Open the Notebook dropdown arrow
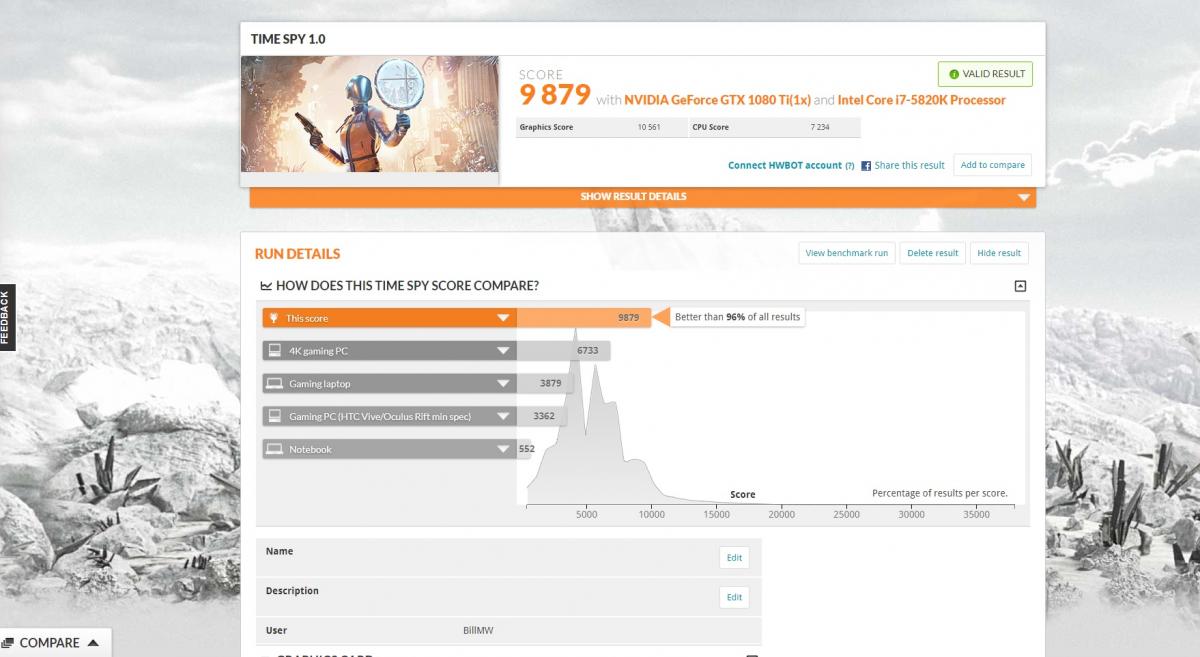 pyautogui.click(x=503, y=449)
